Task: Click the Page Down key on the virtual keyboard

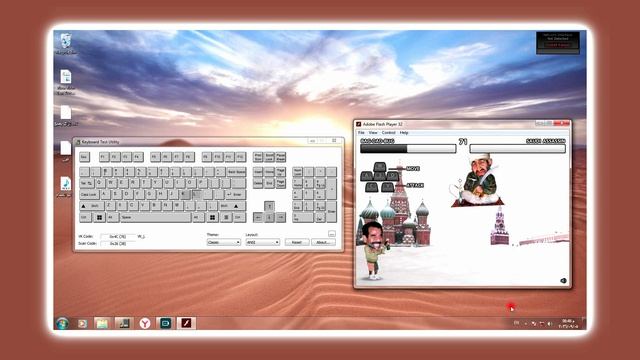Action: click(x=280, y=183)
